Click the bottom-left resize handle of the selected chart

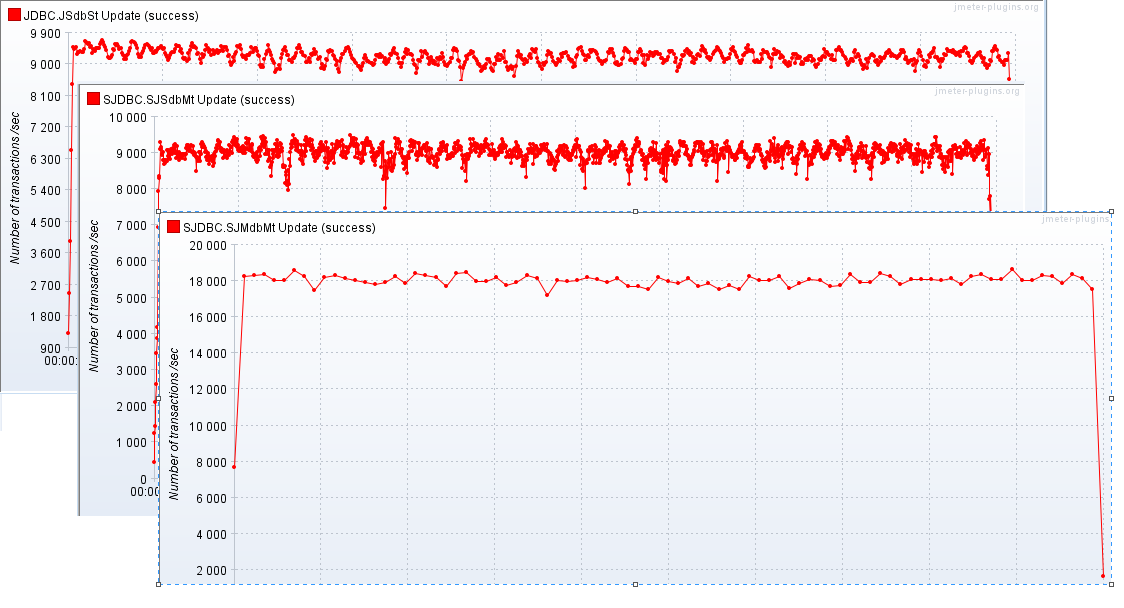tap(159, 584)
